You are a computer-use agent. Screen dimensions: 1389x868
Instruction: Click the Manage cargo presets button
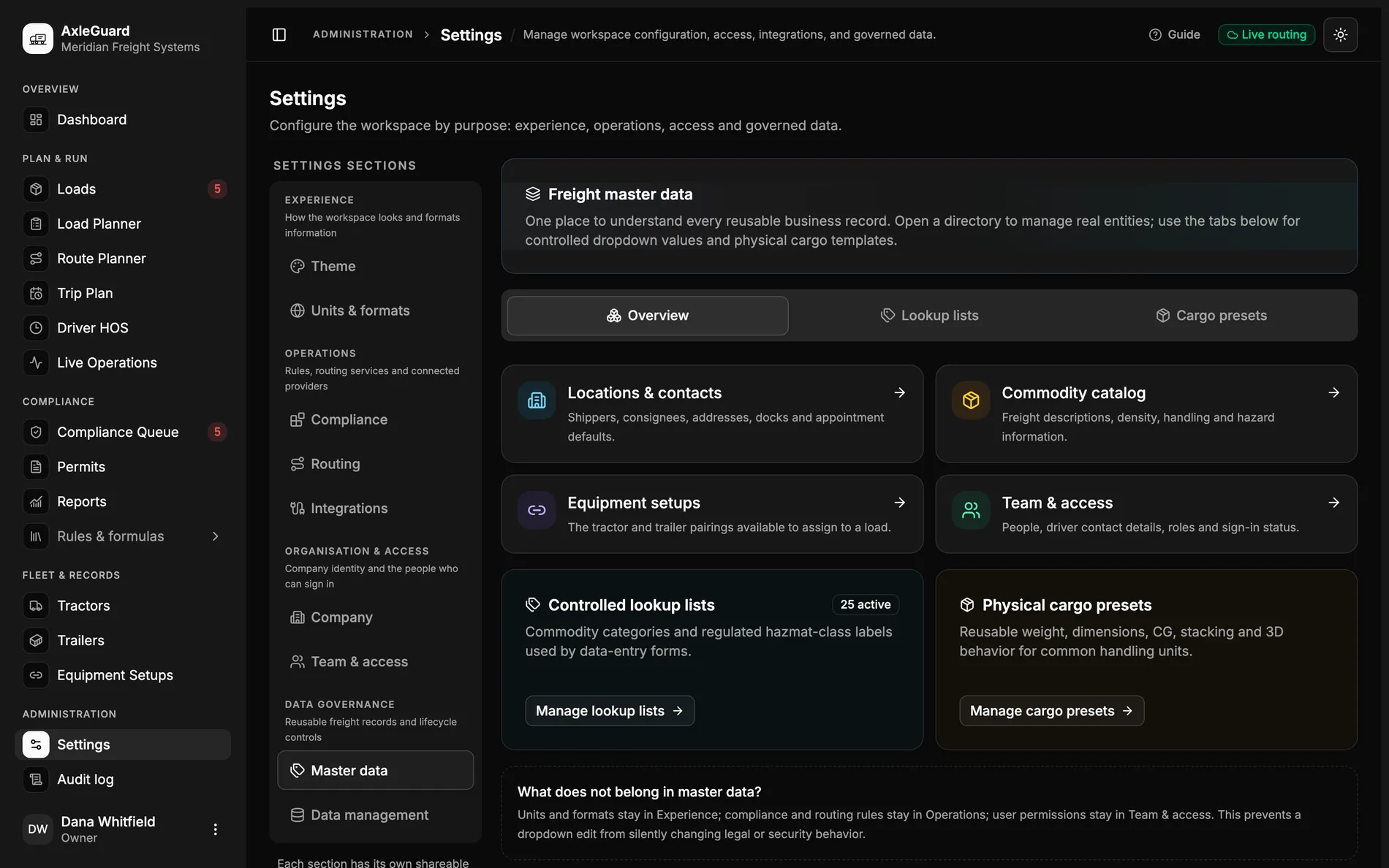(1051, 711)
